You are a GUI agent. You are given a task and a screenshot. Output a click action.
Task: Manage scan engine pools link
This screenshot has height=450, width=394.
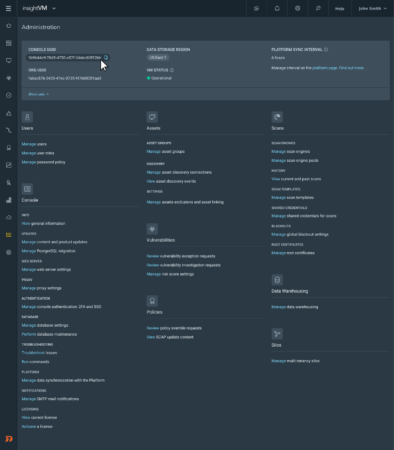tap(295, 161)
